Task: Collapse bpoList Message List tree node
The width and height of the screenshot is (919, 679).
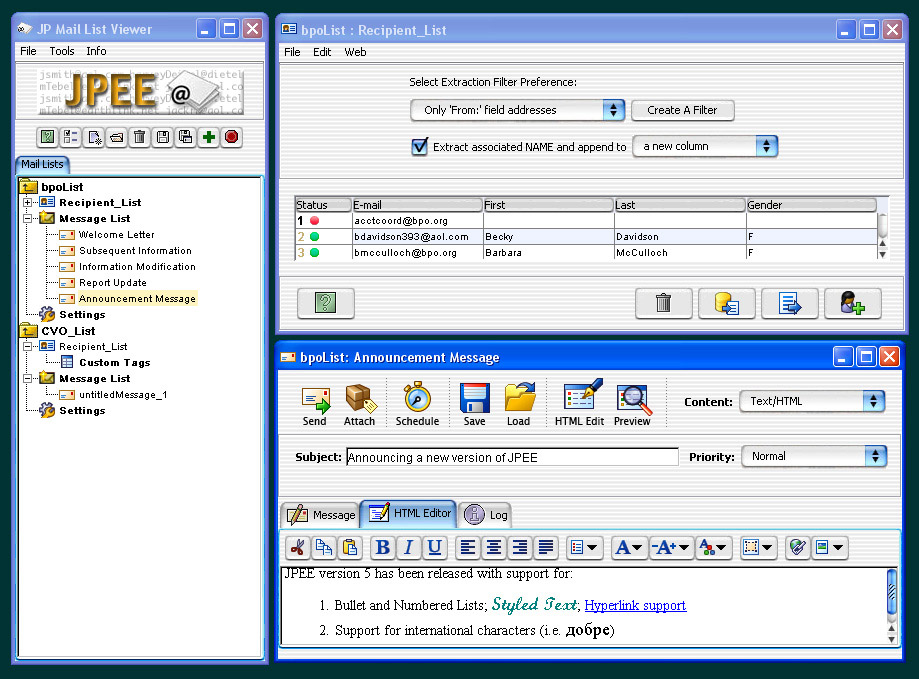Action: point(27,219)
